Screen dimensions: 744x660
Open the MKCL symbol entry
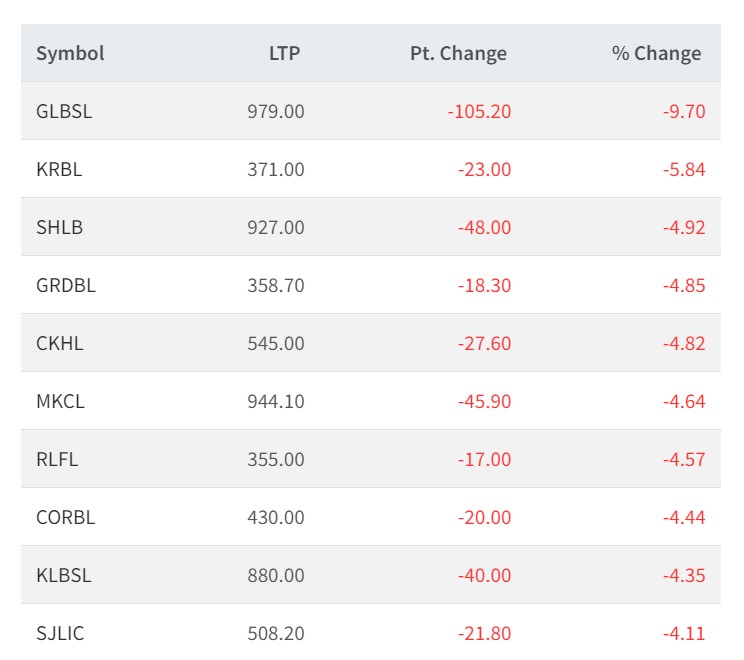(60, 402)
